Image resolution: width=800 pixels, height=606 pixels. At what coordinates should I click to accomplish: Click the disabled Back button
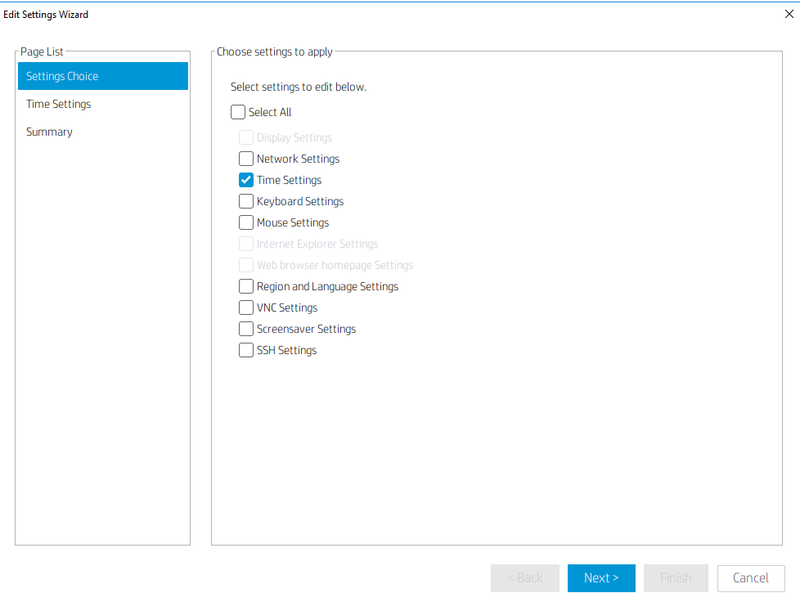525,578
